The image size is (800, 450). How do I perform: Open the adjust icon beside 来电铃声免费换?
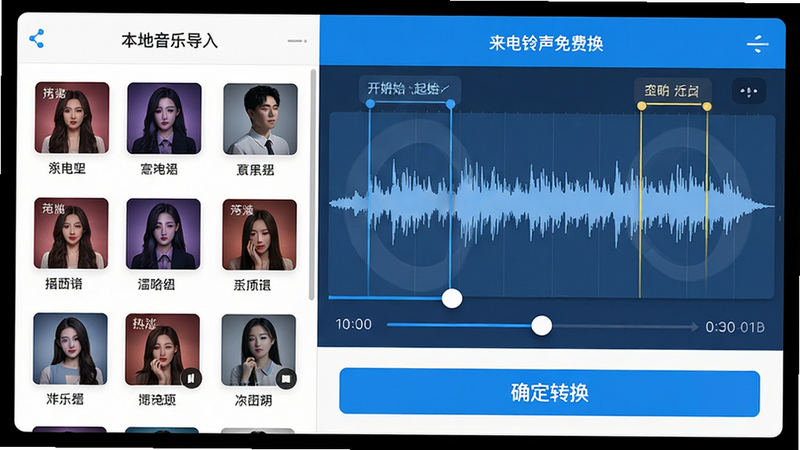[x=758, y=44]
